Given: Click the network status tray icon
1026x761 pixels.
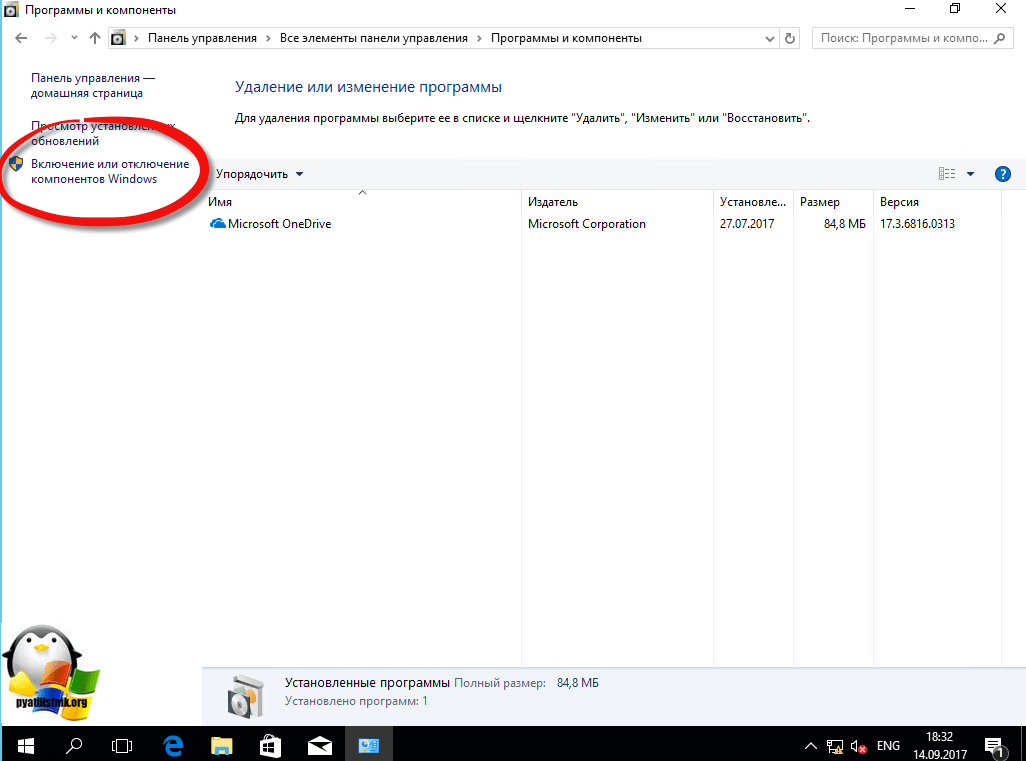Looking at the screenshot, I should 835,746.
